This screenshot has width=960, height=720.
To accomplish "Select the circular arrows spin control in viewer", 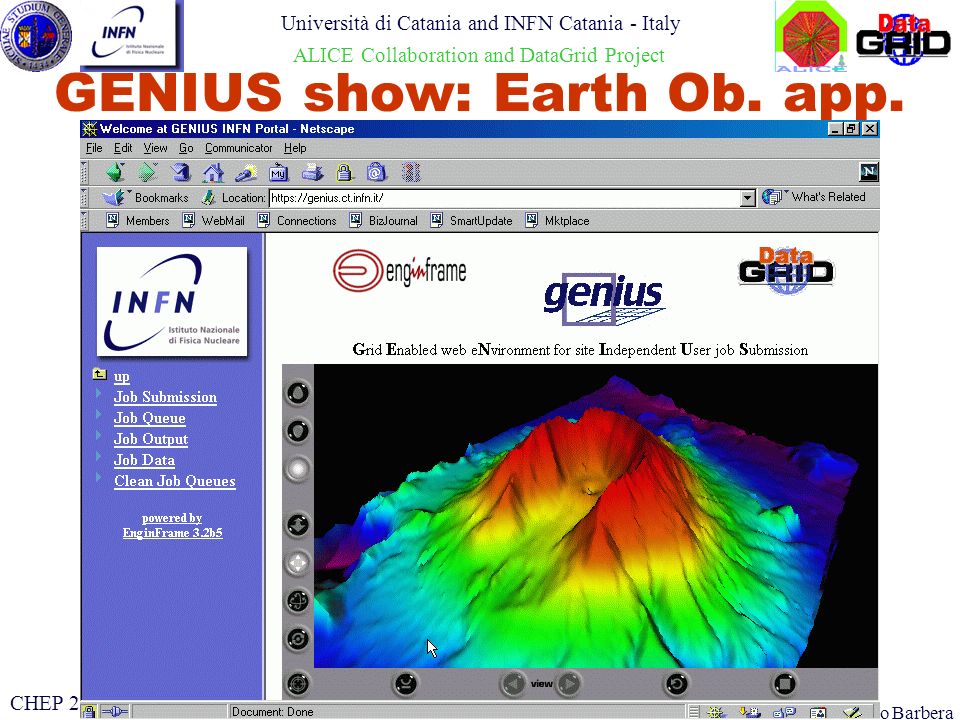I will [x=298, y=639].
